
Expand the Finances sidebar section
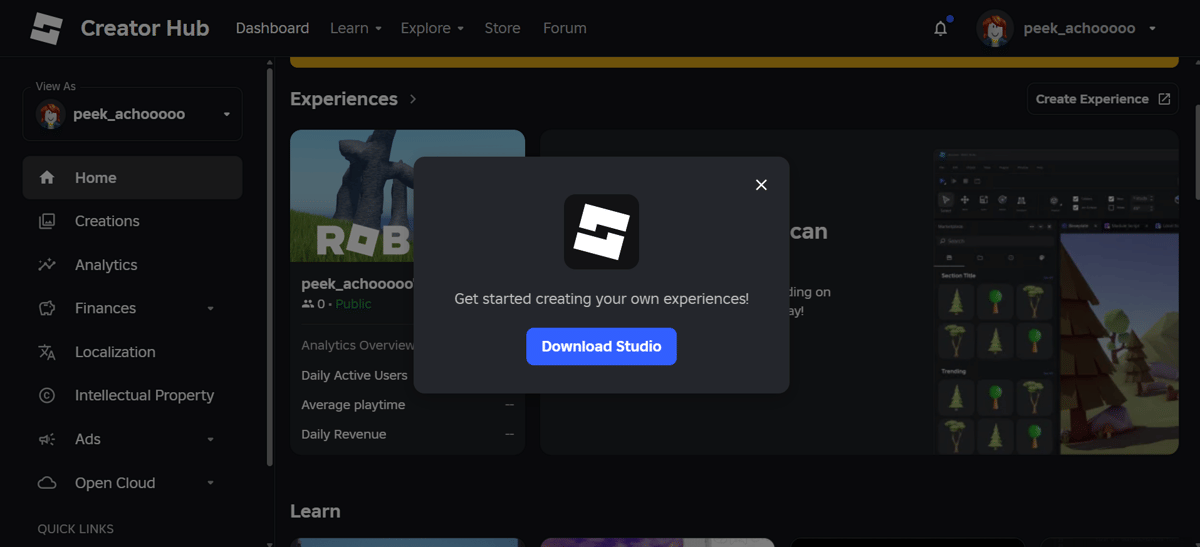(210, 309)
